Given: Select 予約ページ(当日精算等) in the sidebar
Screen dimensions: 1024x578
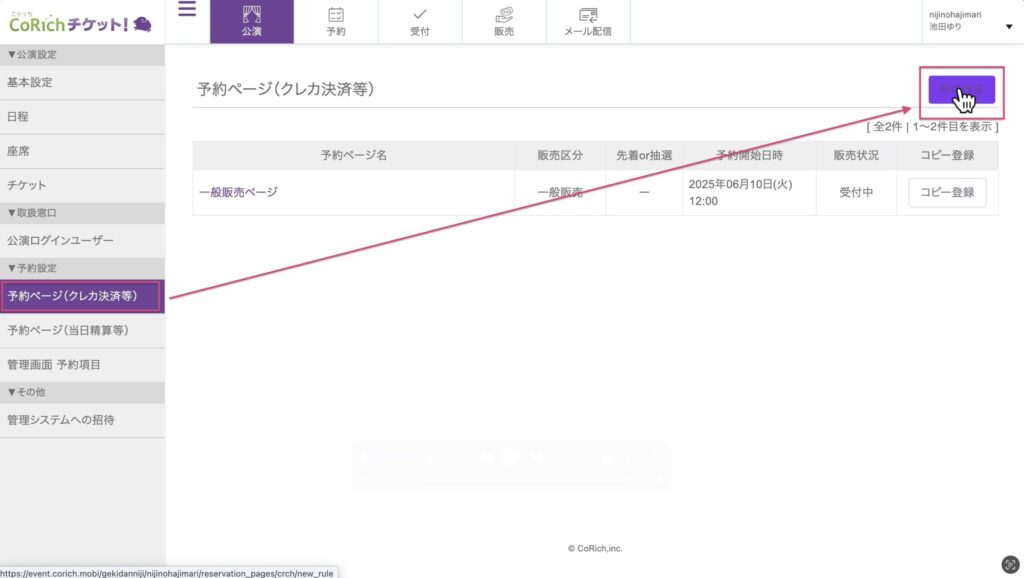Looking at the screenshot, I should click(x=68, y=330).
